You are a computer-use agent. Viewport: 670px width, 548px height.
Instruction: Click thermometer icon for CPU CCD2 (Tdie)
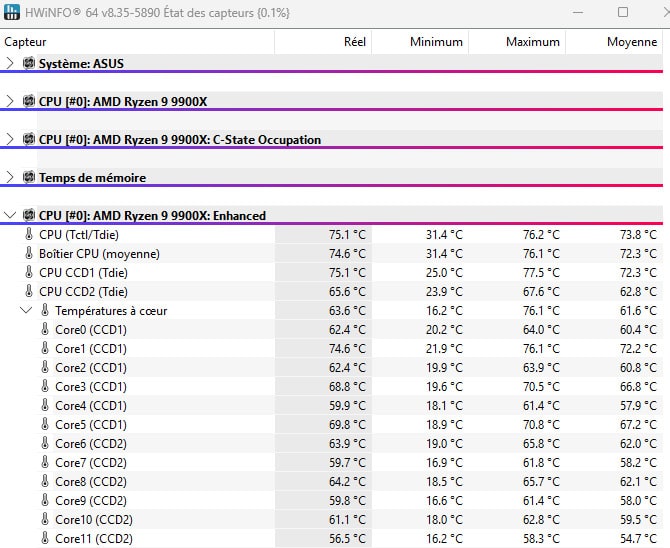point(29,292)
